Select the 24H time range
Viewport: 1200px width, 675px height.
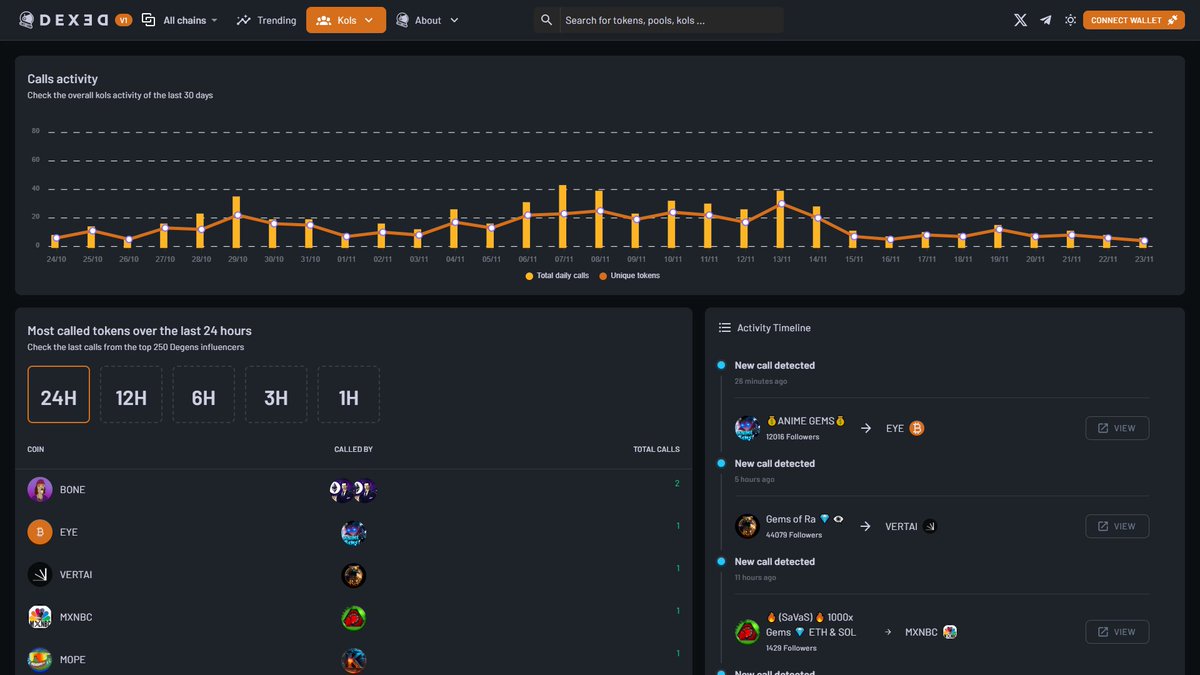(59, 394)
